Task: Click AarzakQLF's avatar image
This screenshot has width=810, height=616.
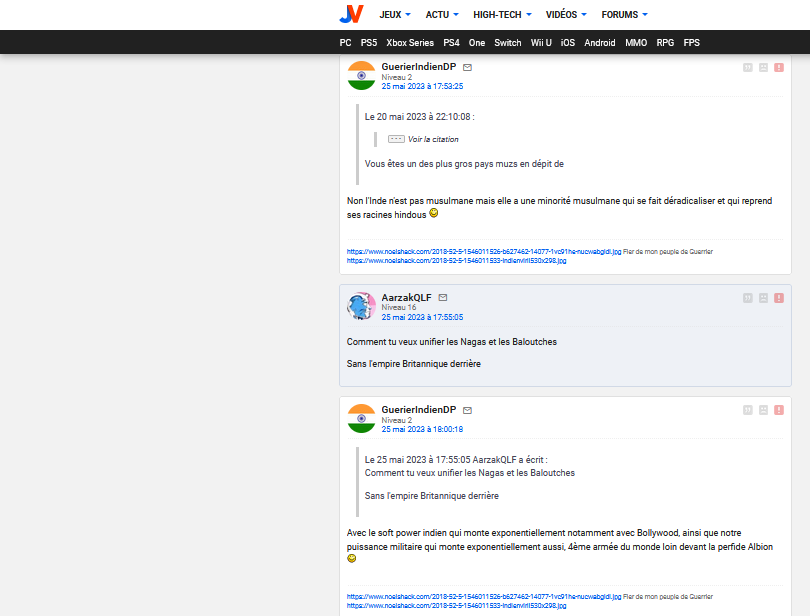Action: click(361, 306)
